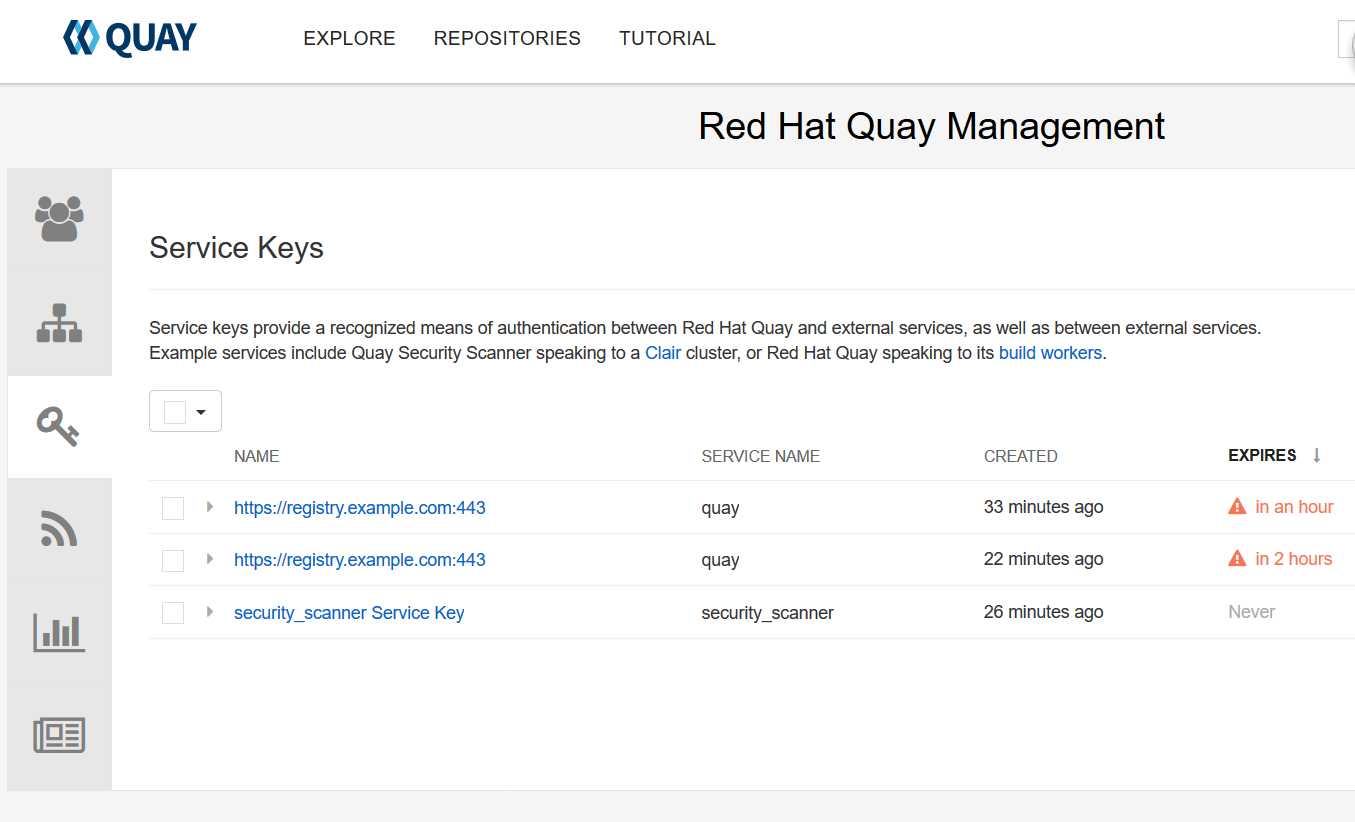Select the Service Keys key icon tab
This screenshot has width=1355, height=822.
coord(58,427)
